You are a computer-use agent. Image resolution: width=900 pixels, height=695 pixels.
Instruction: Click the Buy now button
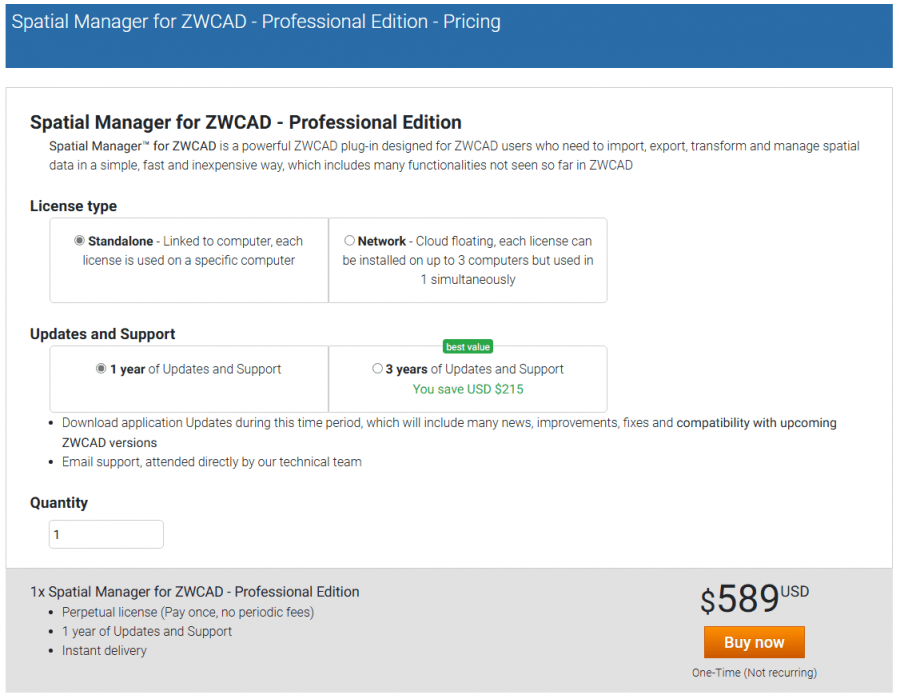click(x=754, y=641)
